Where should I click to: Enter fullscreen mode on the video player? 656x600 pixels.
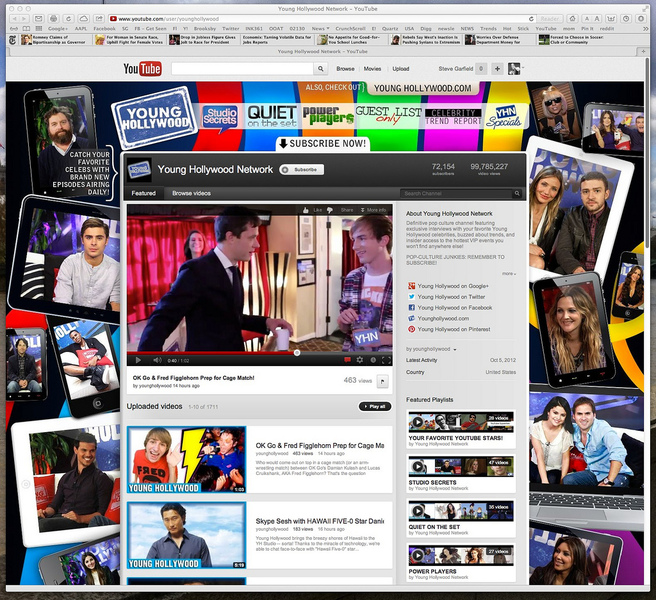pos(385,360)
